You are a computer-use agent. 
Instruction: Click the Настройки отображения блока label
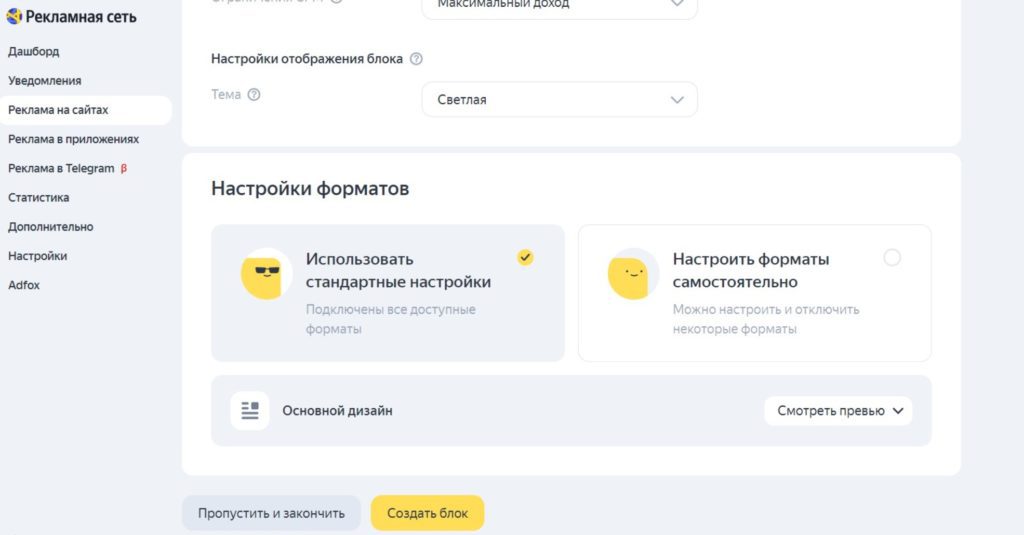click(307, 59)
